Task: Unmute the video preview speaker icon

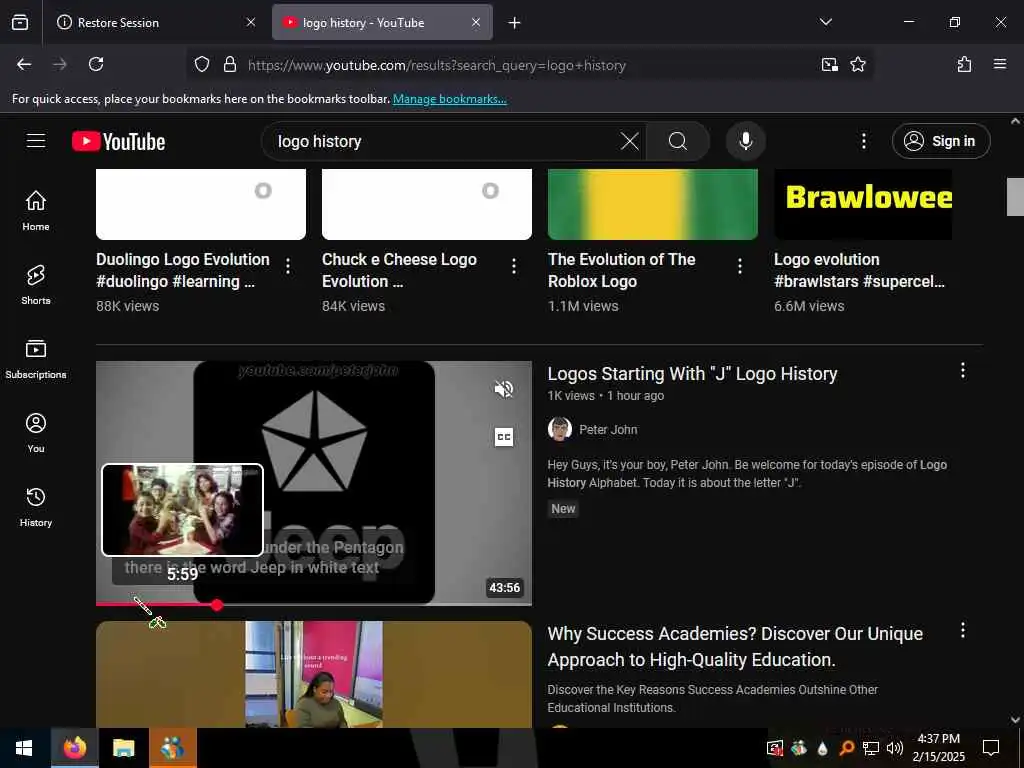Action: (504, 389)
